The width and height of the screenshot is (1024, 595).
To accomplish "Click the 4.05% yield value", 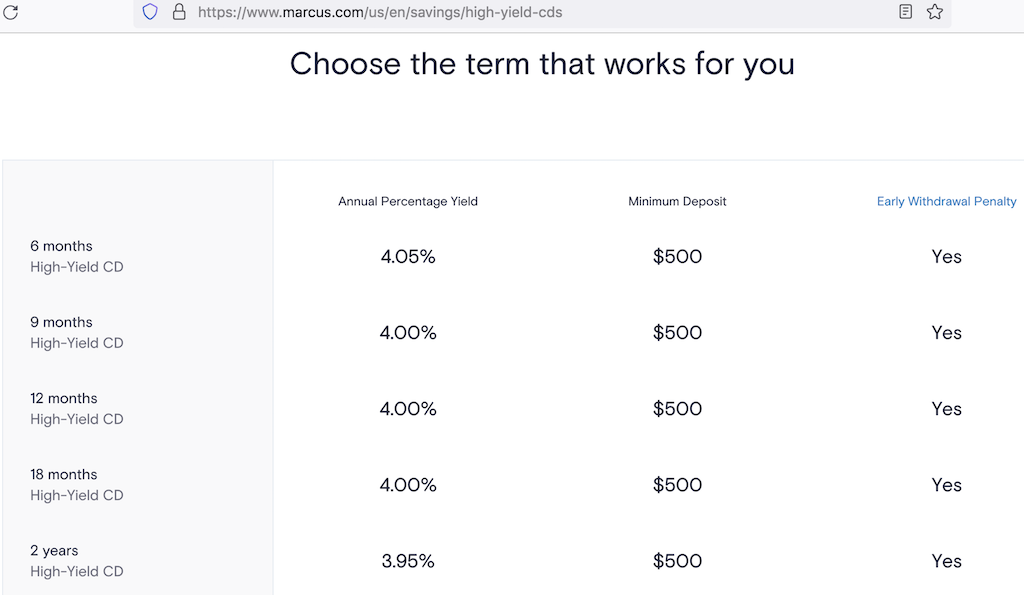I will click(408, 257).
